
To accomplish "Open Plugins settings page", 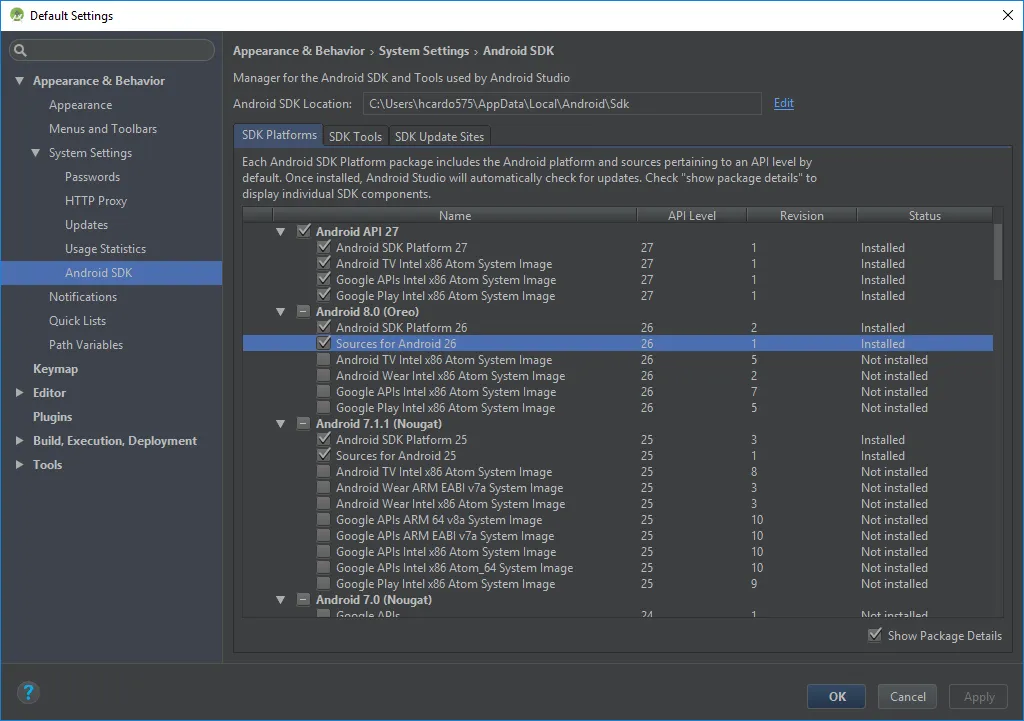I will coord(52,417).
